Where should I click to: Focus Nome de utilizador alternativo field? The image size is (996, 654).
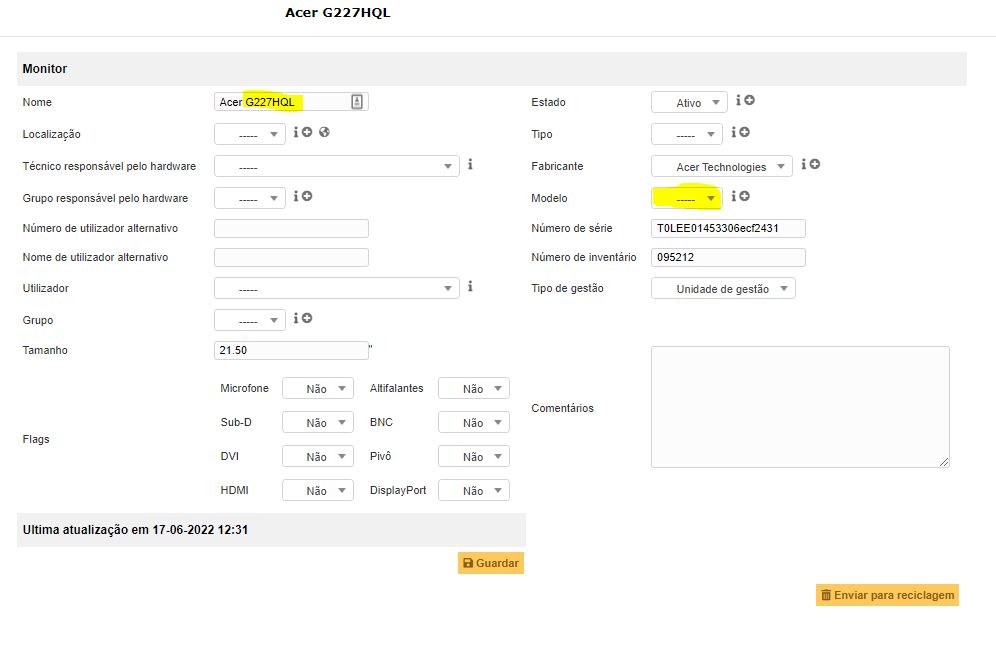tap(292, 257)
